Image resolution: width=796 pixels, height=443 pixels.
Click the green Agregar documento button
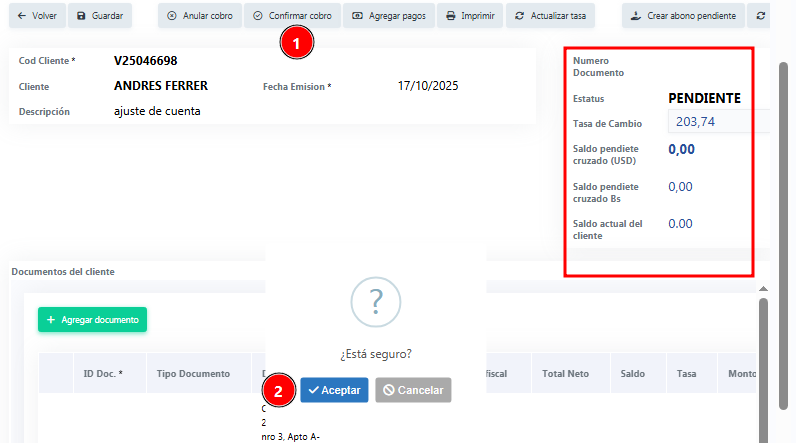coord(92,319)
